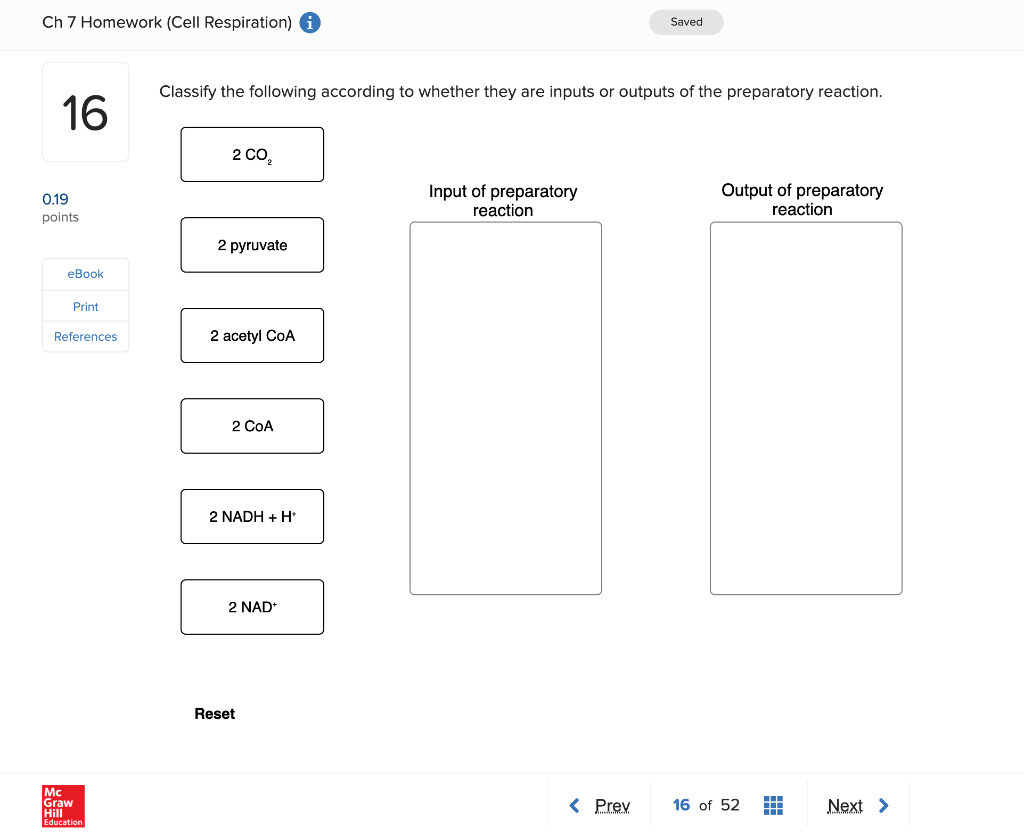The height and width of the screenshot is (836, 1024).
Task: Click the left chevron beside Prev
Action: click(575, 805)
